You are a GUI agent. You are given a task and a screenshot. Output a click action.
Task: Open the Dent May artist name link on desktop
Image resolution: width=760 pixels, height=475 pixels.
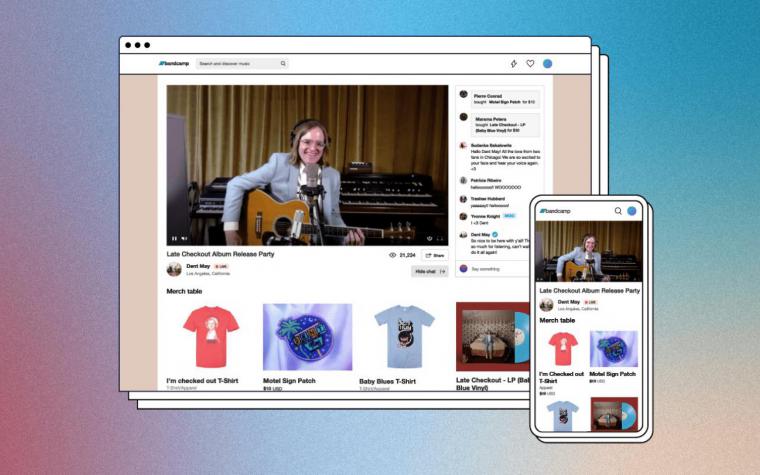(198, 266)
